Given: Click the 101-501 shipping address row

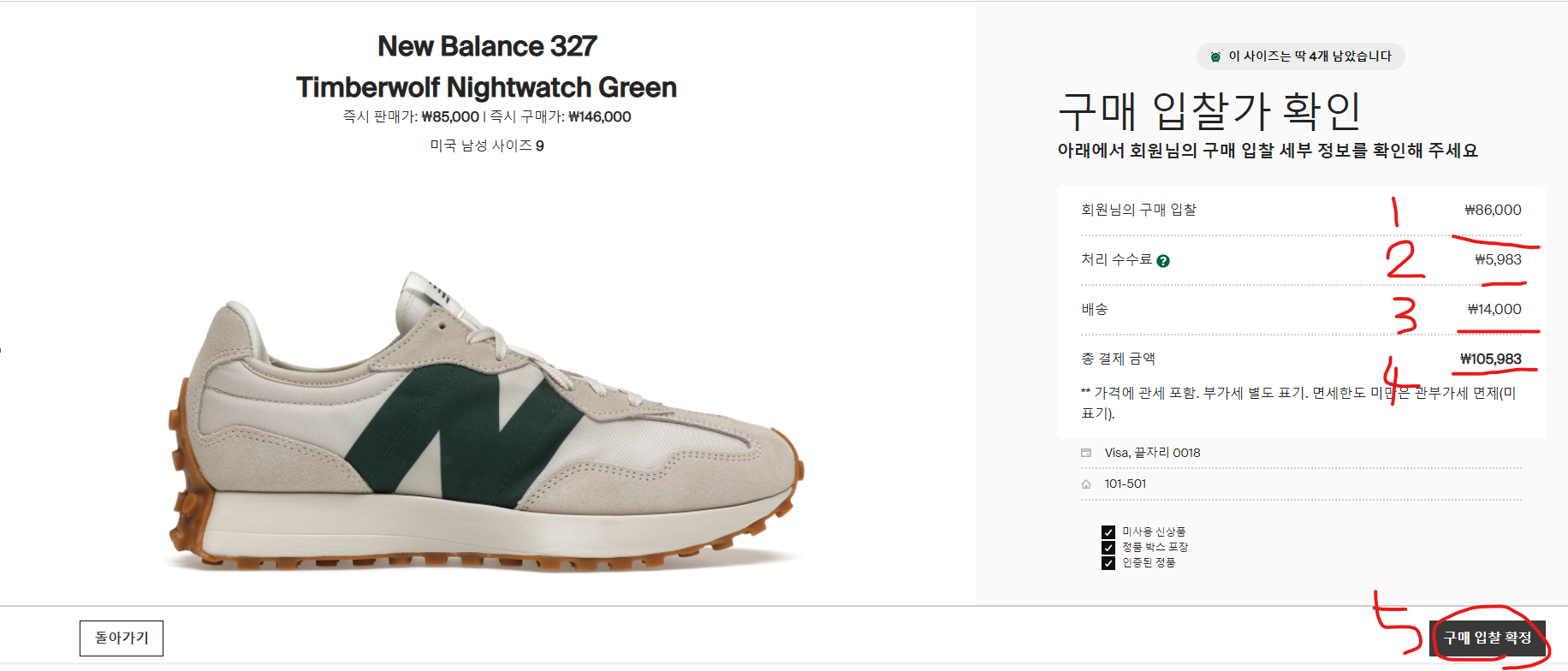Looking at the screenshot, I should tap(1301, 484).
